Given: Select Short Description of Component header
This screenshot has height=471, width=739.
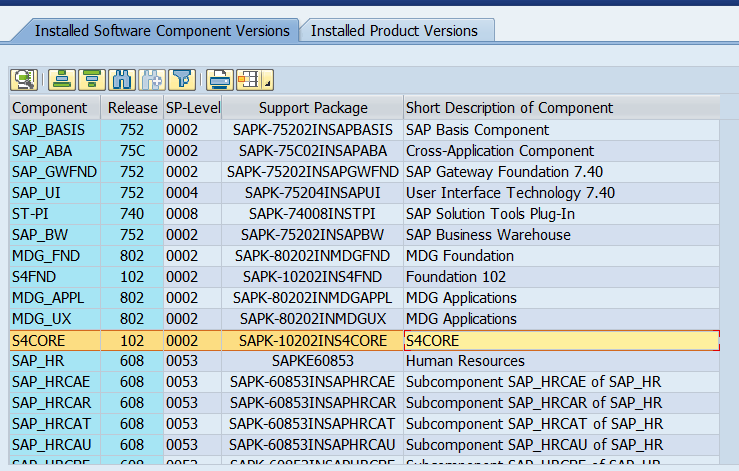Looking at the screenshot, I should click(561, 108).
